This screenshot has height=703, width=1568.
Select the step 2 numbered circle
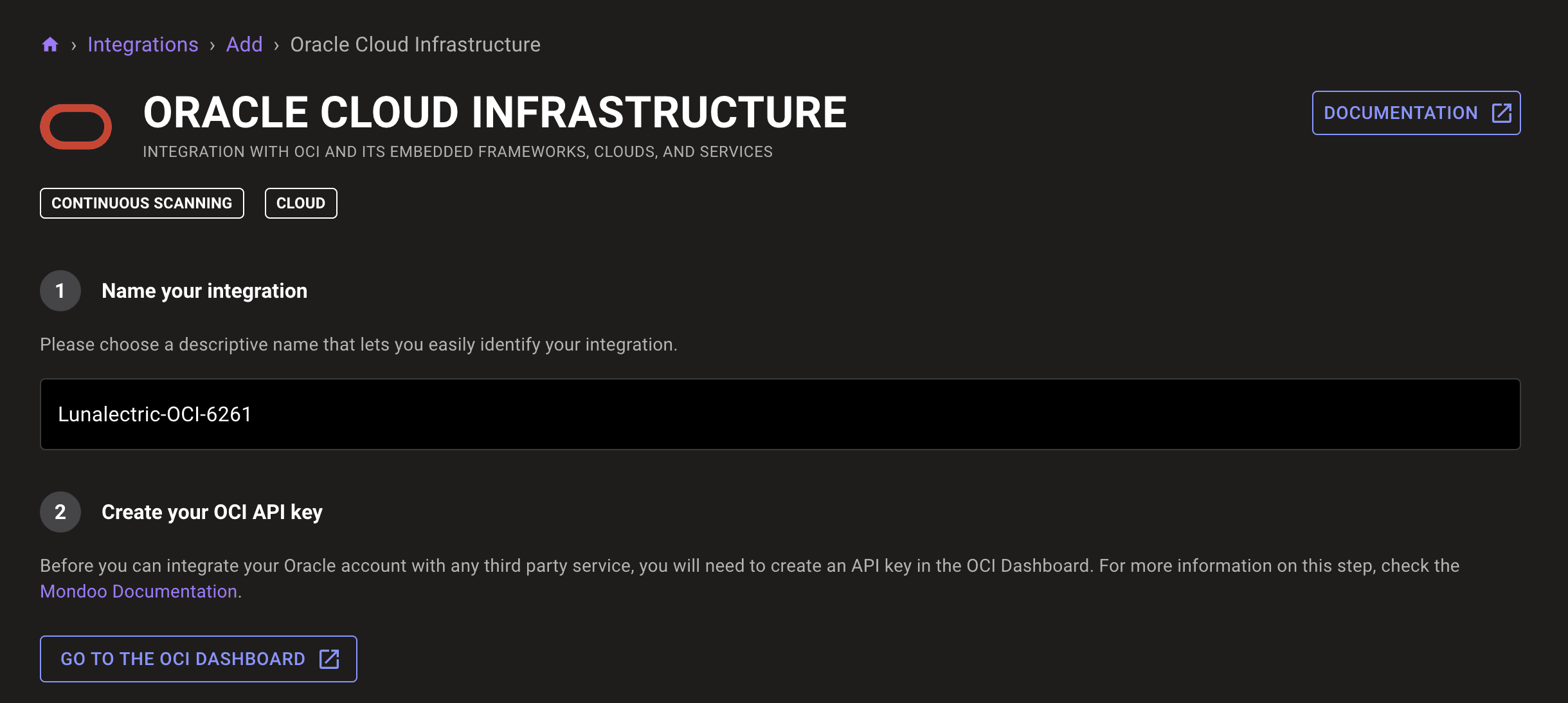click(60, 512)
